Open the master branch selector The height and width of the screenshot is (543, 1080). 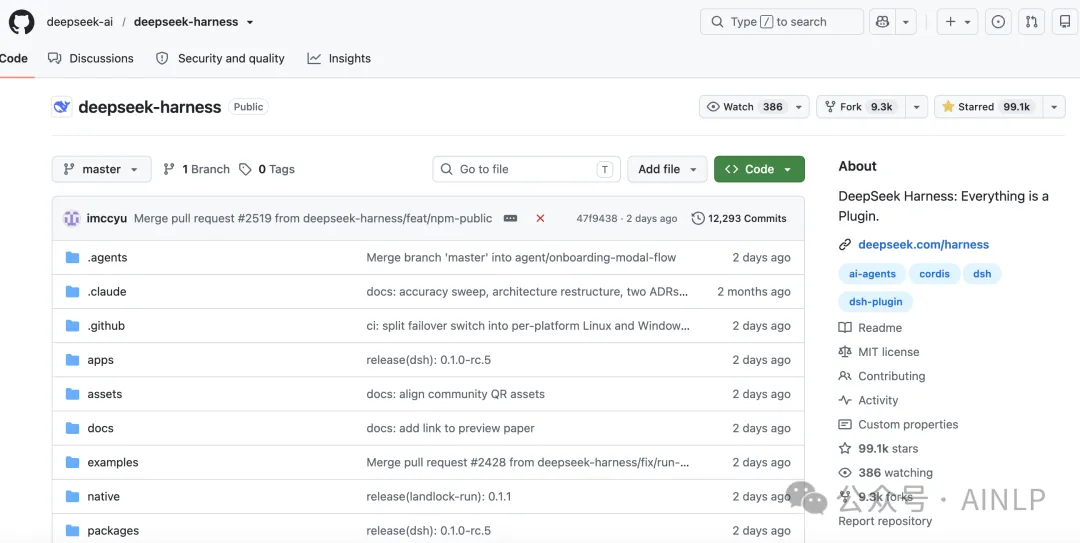[x=101, y=169]
